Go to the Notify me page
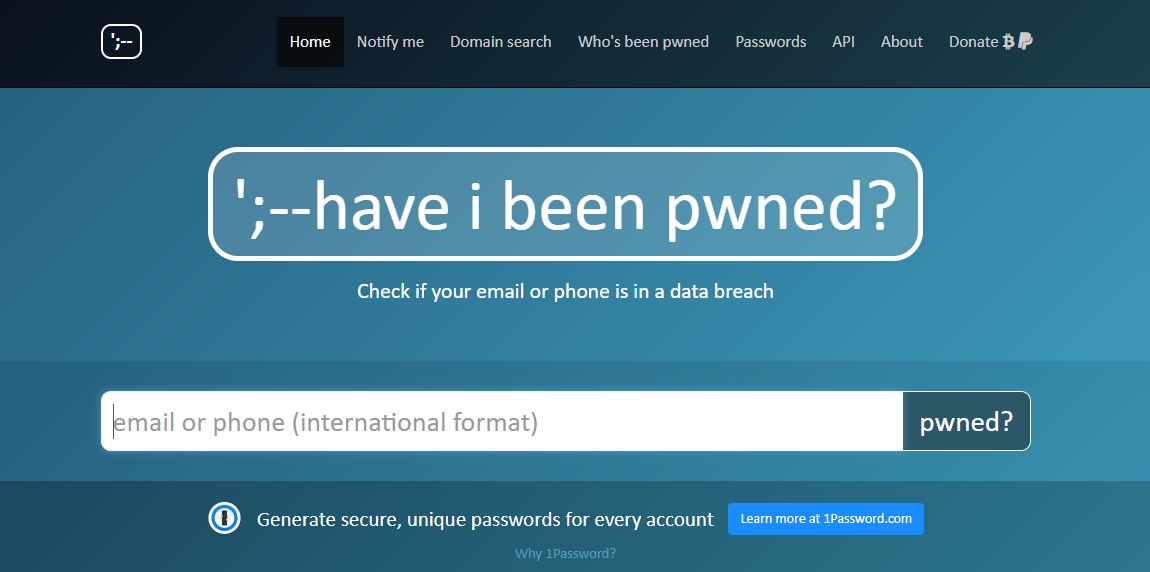The image size is (1150, 572). coord(390,42)
